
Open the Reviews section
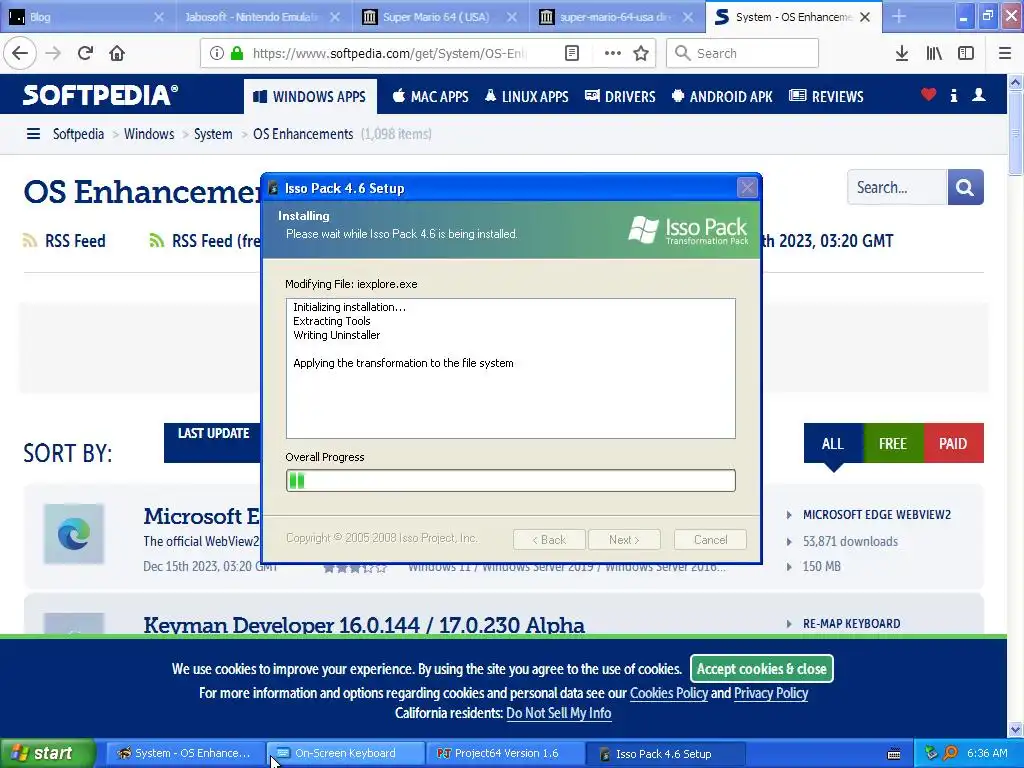tap(826, 96)
